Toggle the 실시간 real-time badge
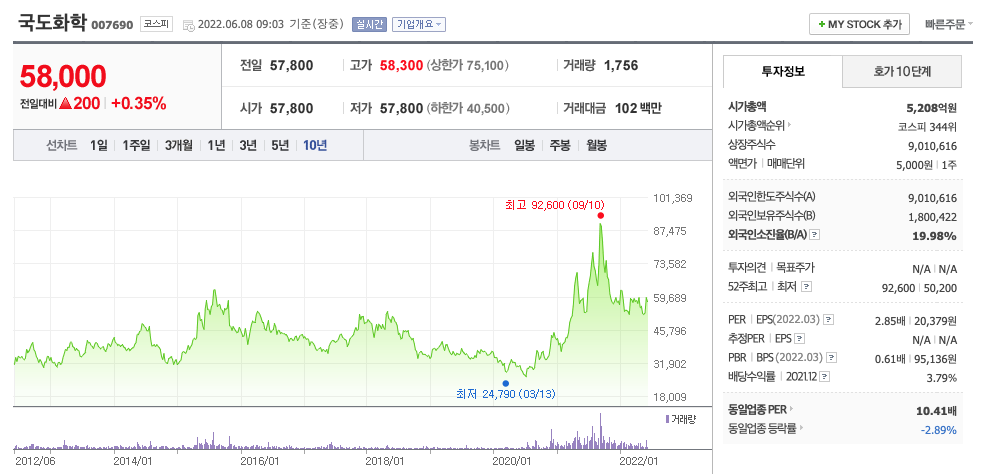 coord(369,24)
